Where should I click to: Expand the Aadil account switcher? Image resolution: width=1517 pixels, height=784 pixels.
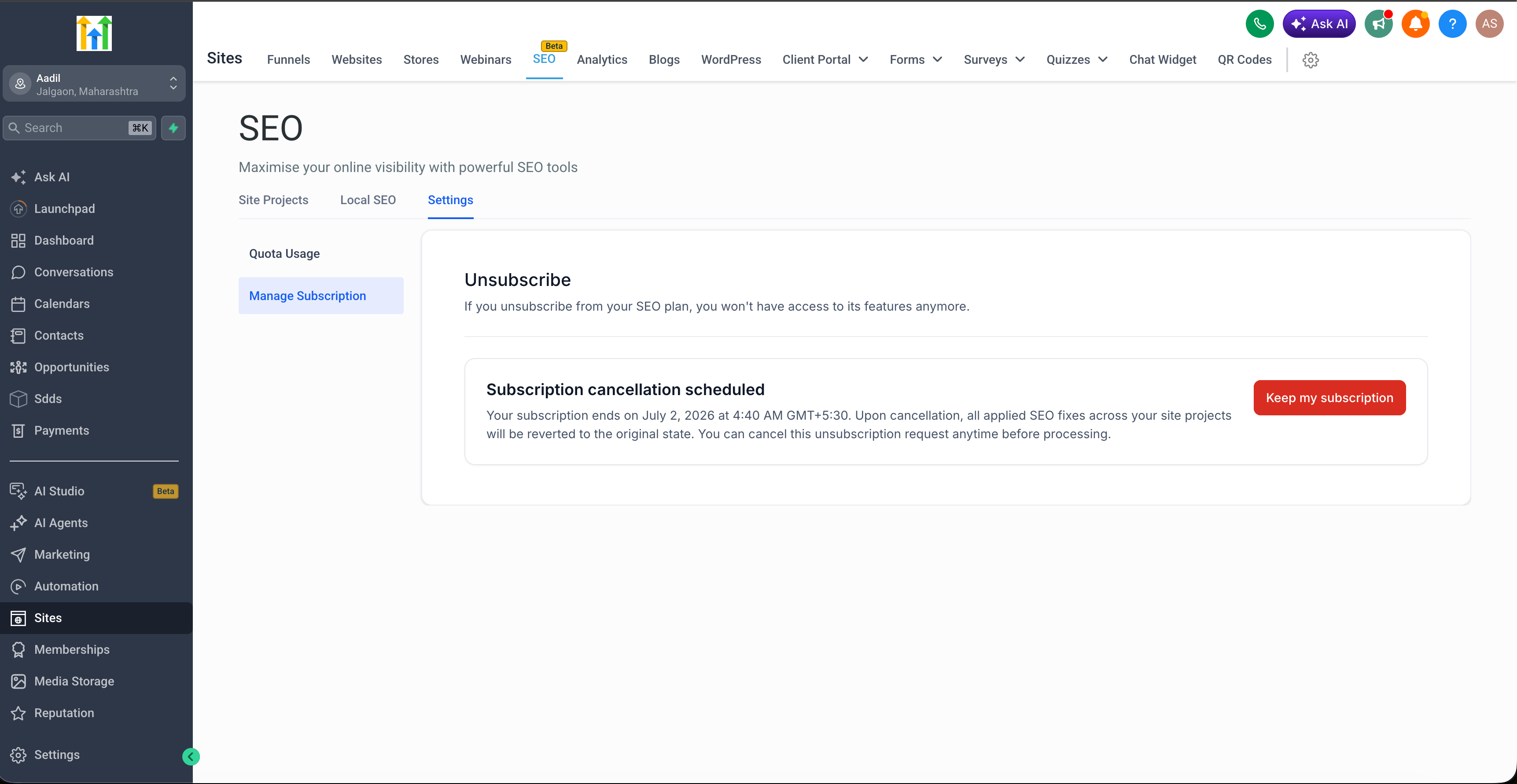pyautogui.click(x=94, y=84)
